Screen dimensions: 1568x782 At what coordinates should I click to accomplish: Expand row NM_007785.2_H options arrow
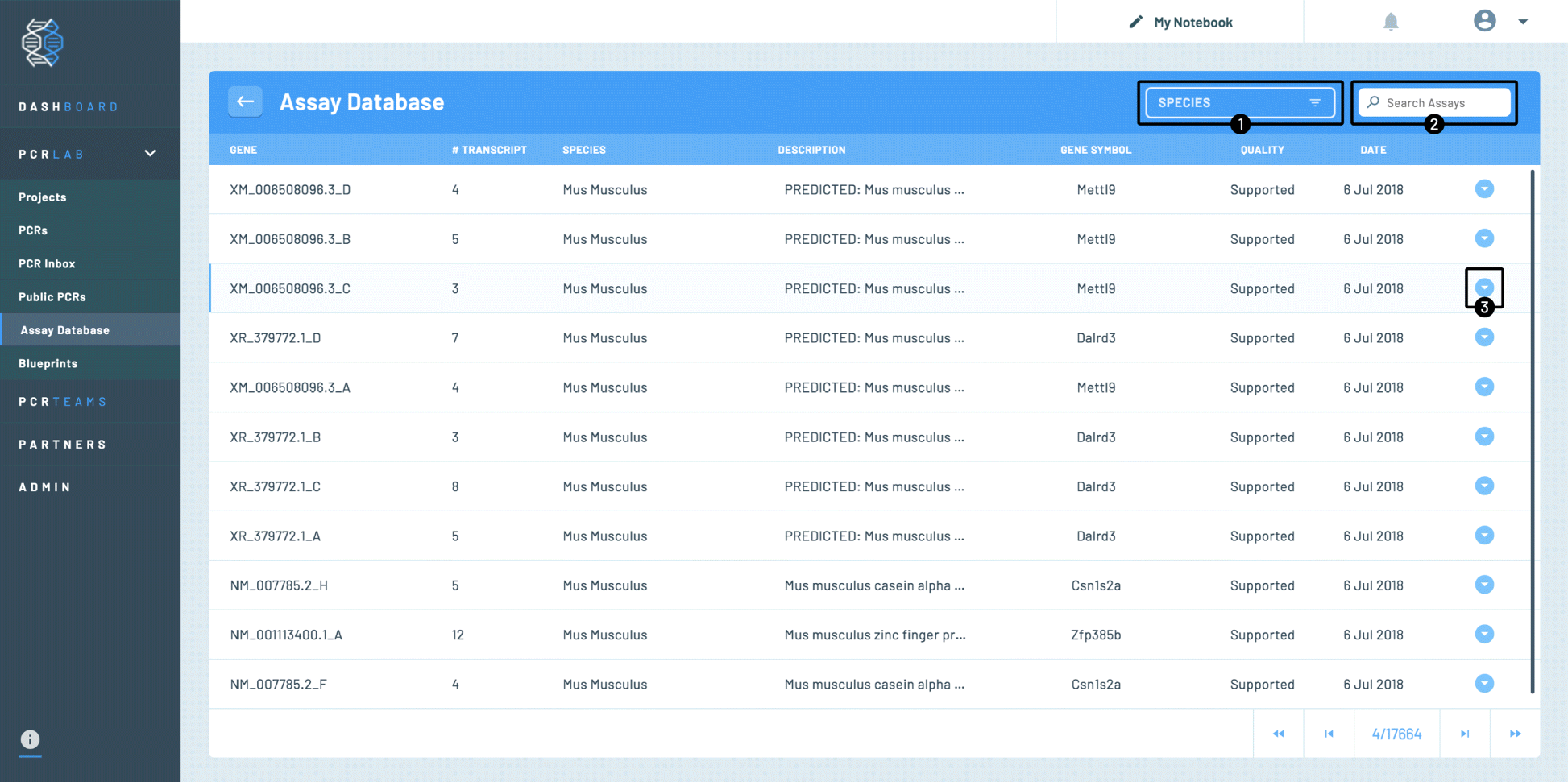pos(1484,585)
